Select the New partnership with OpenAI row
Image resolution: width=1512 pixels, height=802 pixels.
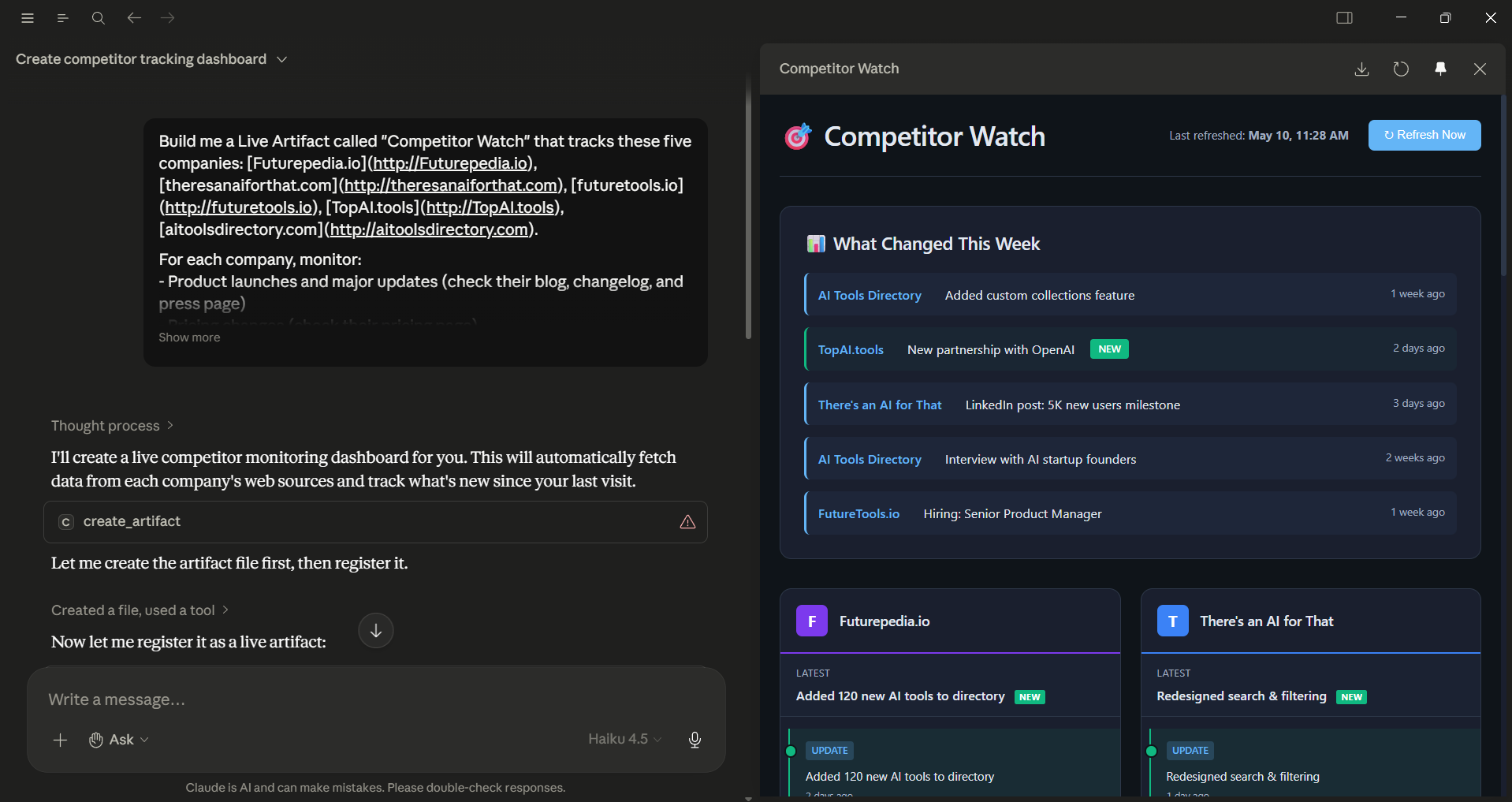click(1130, 349)
